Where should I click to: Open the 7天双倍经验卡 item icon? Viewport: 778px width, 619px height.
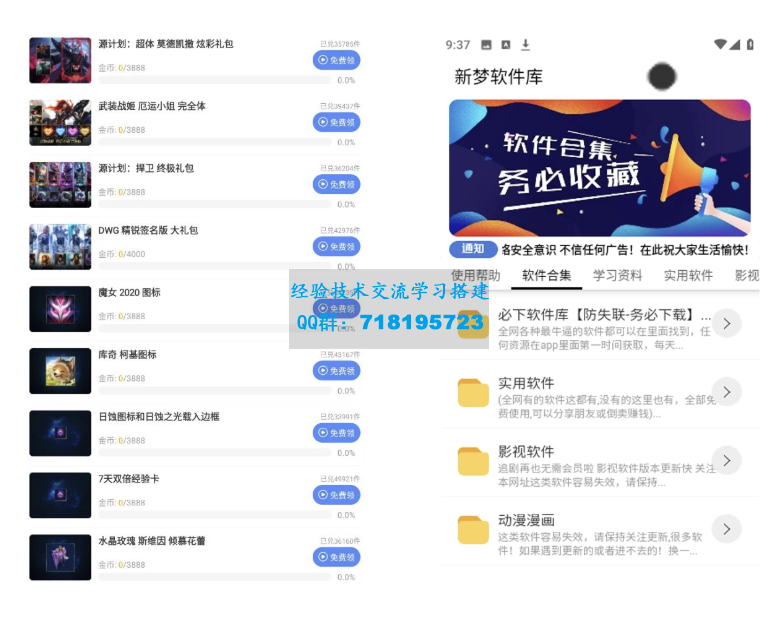coord(60,495)
